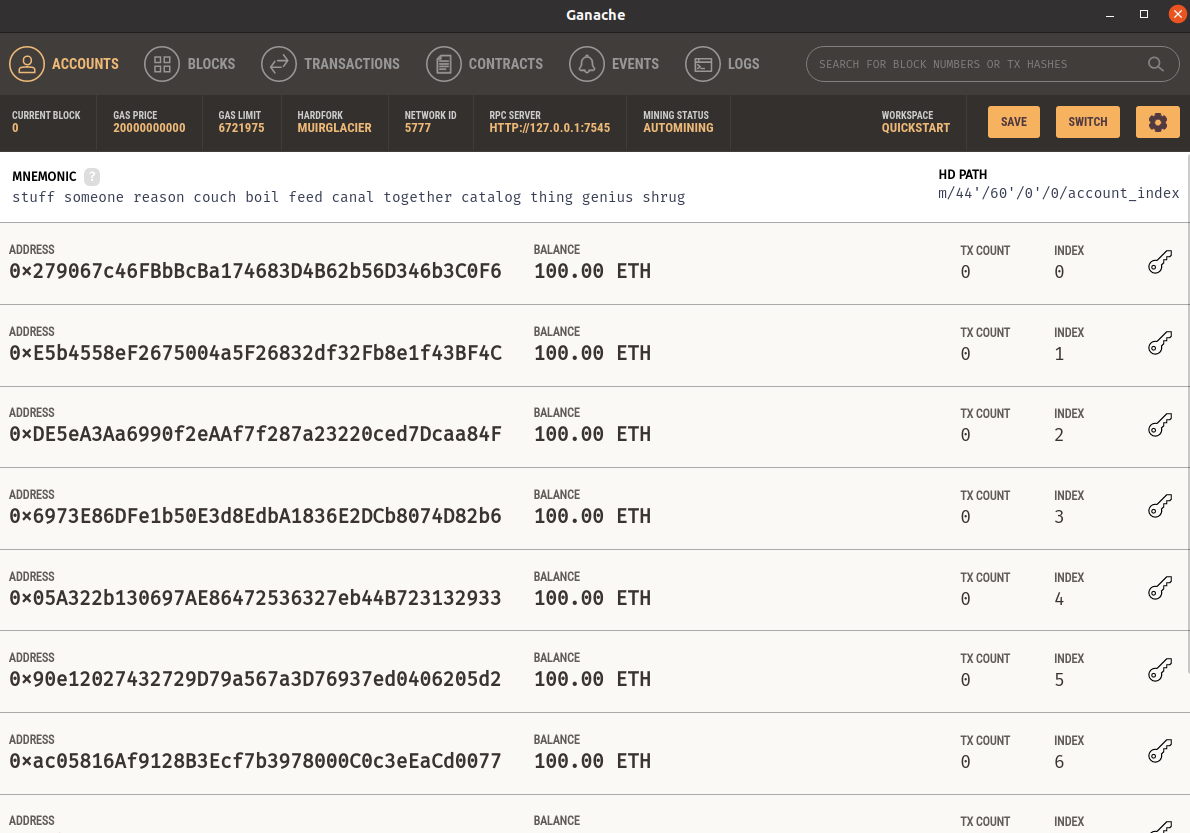
Task: Click the 100.00 ETH balance of index 3
Action: click(592, 516)
